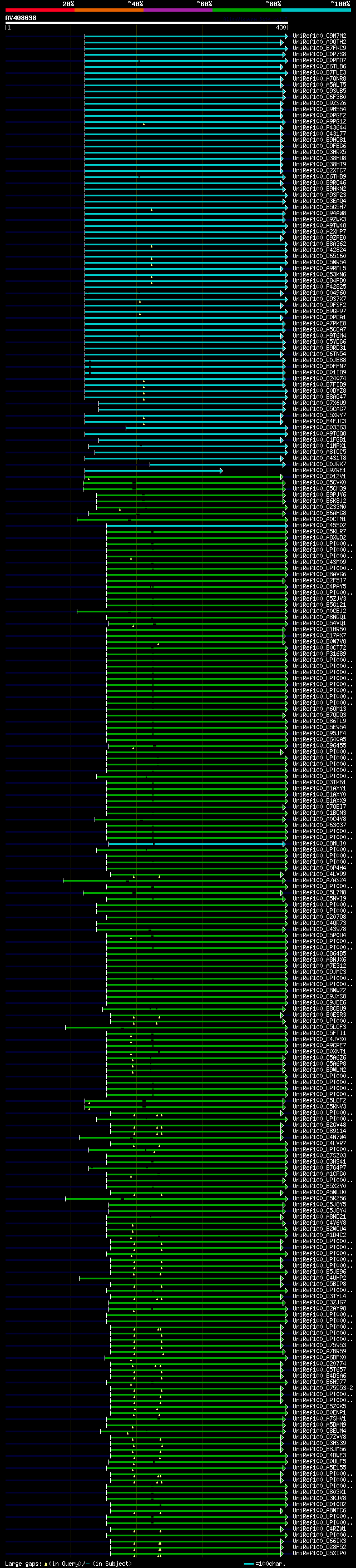Select label UniRef100_Q04960
The width and height of the screenshot is (356, 1568).
319,293
